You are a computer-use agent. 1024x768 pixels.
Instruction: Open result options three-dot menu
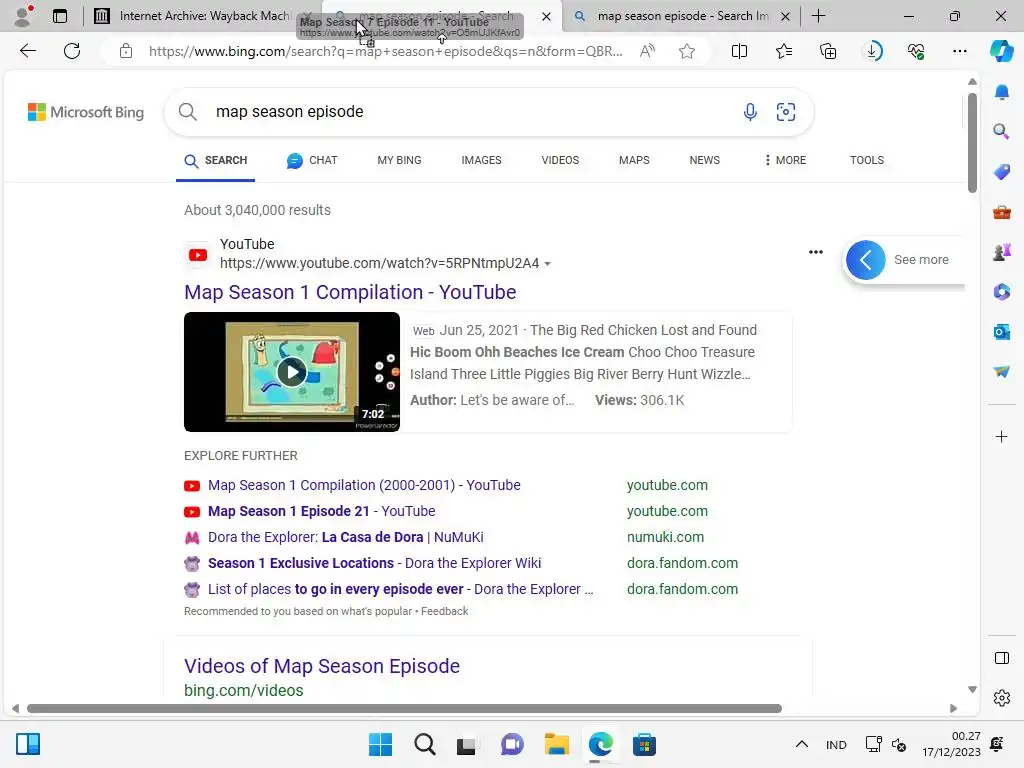click(x=816, y=252)
